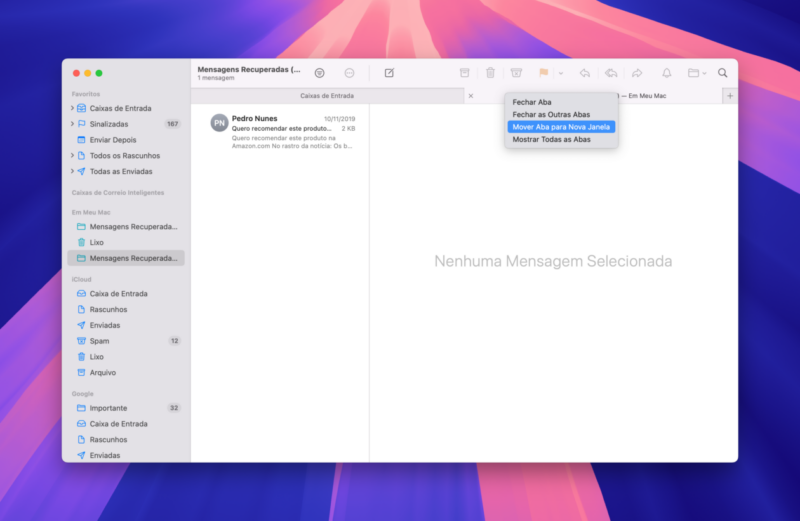Open first Mensagens Recuperadas folder under Em Meu Mac

pyautogui.click(x=126, y=227)
